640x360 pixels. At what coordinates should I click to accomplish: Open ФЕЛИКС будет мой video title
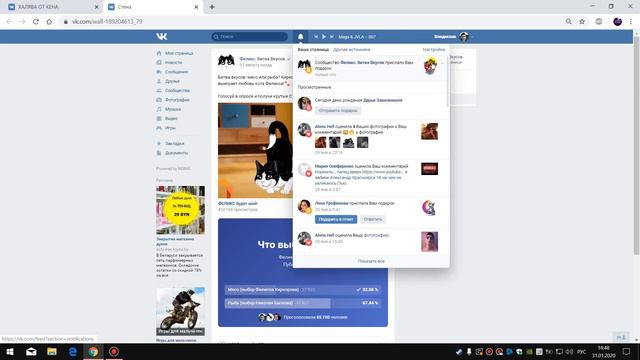coord(238,203)
